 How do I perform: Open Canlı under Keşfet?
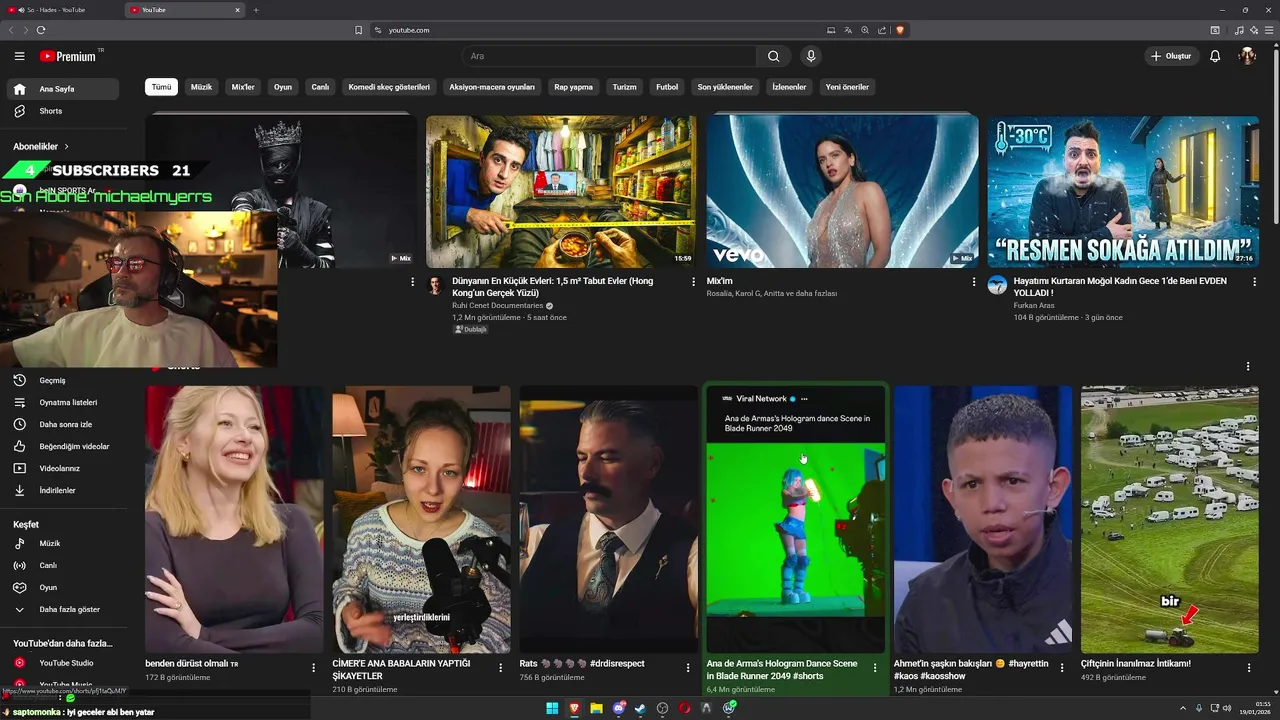pyautogui.click(x=63, y=565)
